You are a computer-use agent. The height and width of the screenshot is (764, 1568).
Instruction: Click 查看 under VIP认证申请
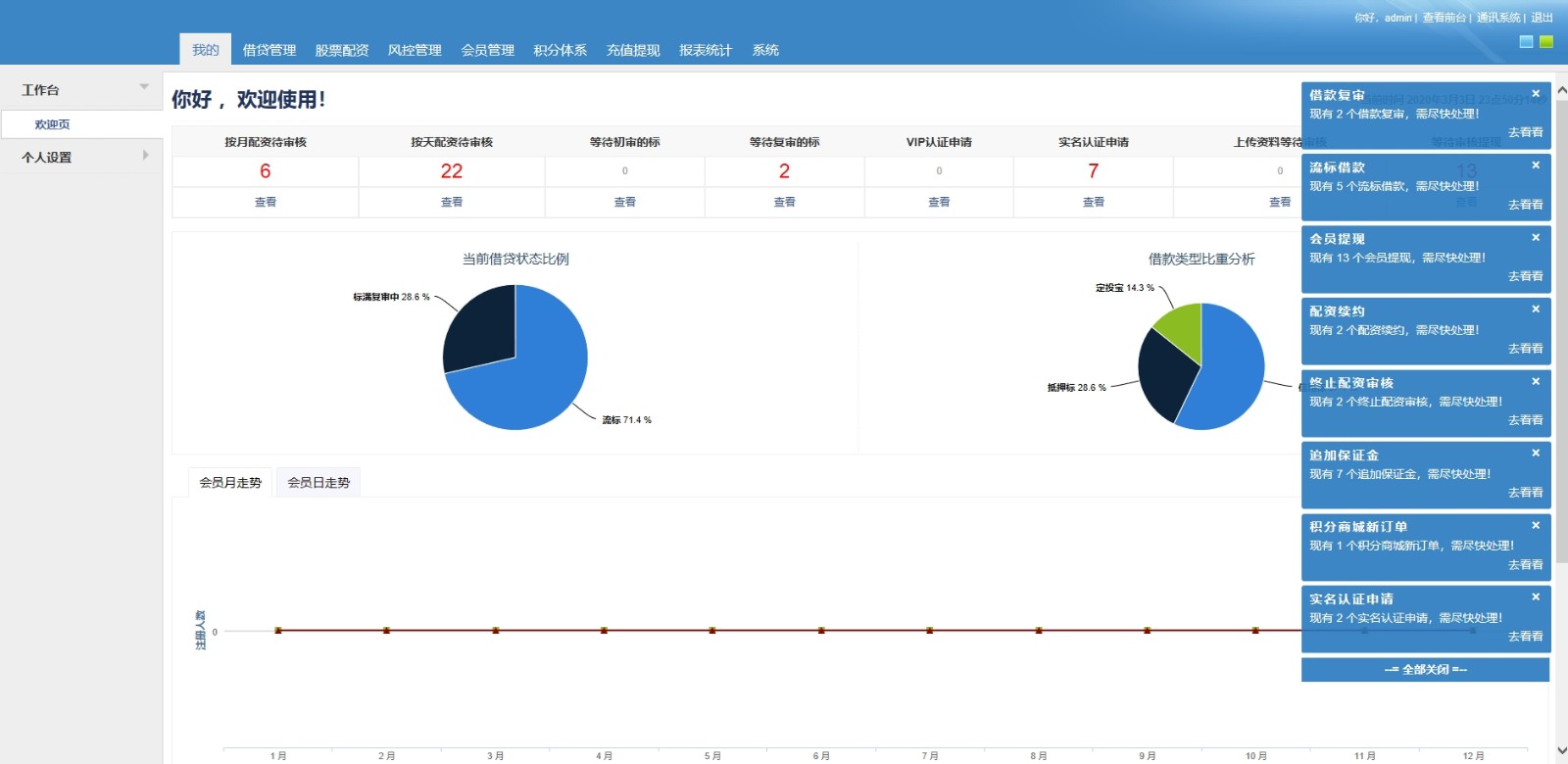tap(939, 202)
